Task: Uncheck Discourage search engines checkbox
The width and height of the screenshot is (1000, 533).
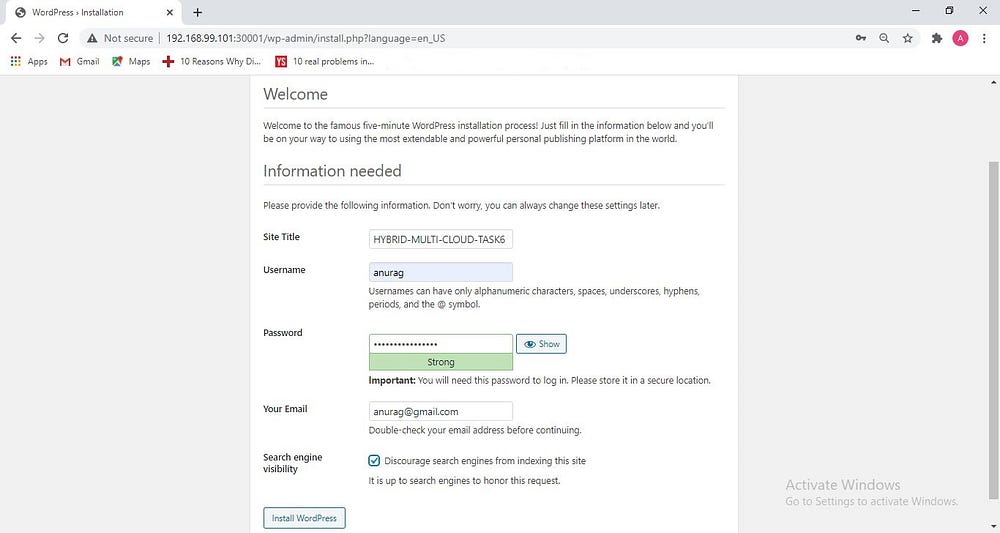Action: point(374,460)
